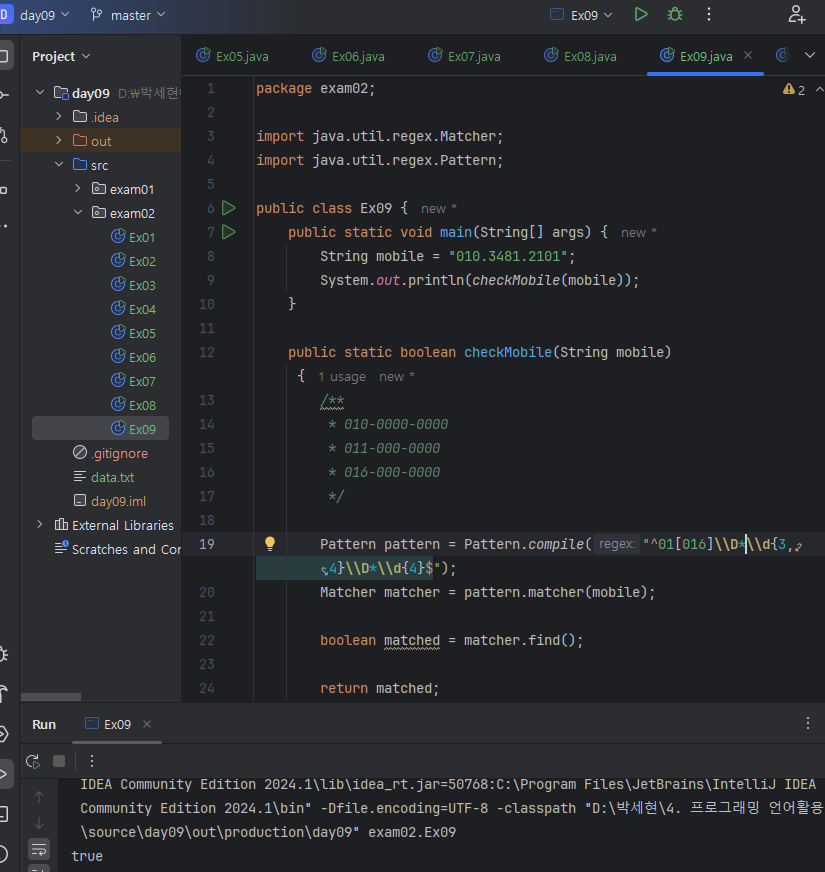This screenshot has width=825, height=872.
Task: Open the More Actions vertical dots menu in top toolbar
Action: 709,14
